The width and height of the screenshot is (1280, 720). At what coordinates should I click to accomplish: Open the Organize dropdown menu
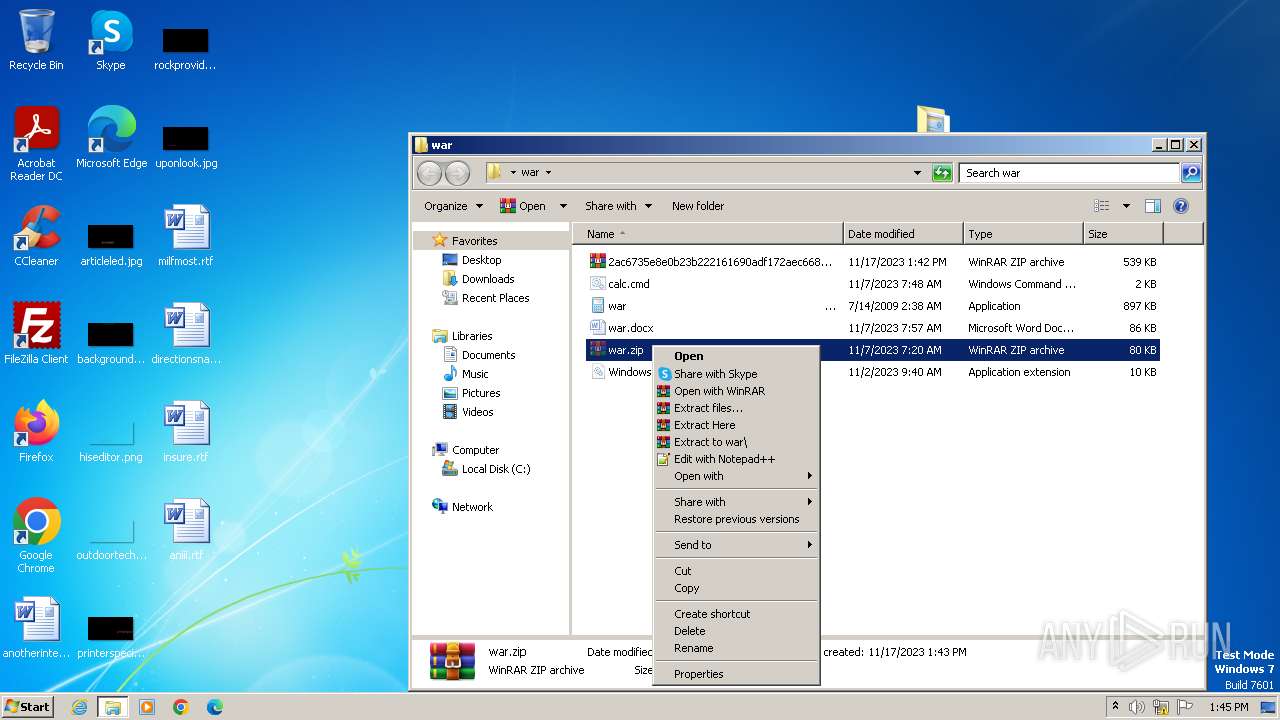point(453,206)
